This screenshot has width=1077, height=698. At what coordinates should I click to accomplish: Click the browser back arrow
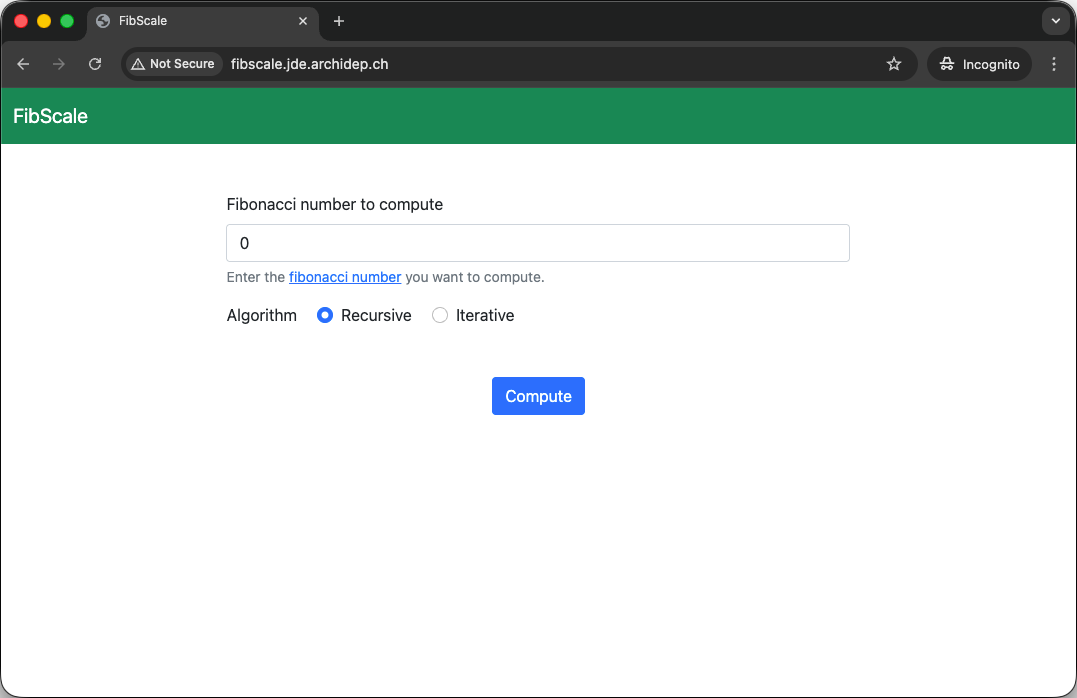pyautogui.click(x=23, y=64)
